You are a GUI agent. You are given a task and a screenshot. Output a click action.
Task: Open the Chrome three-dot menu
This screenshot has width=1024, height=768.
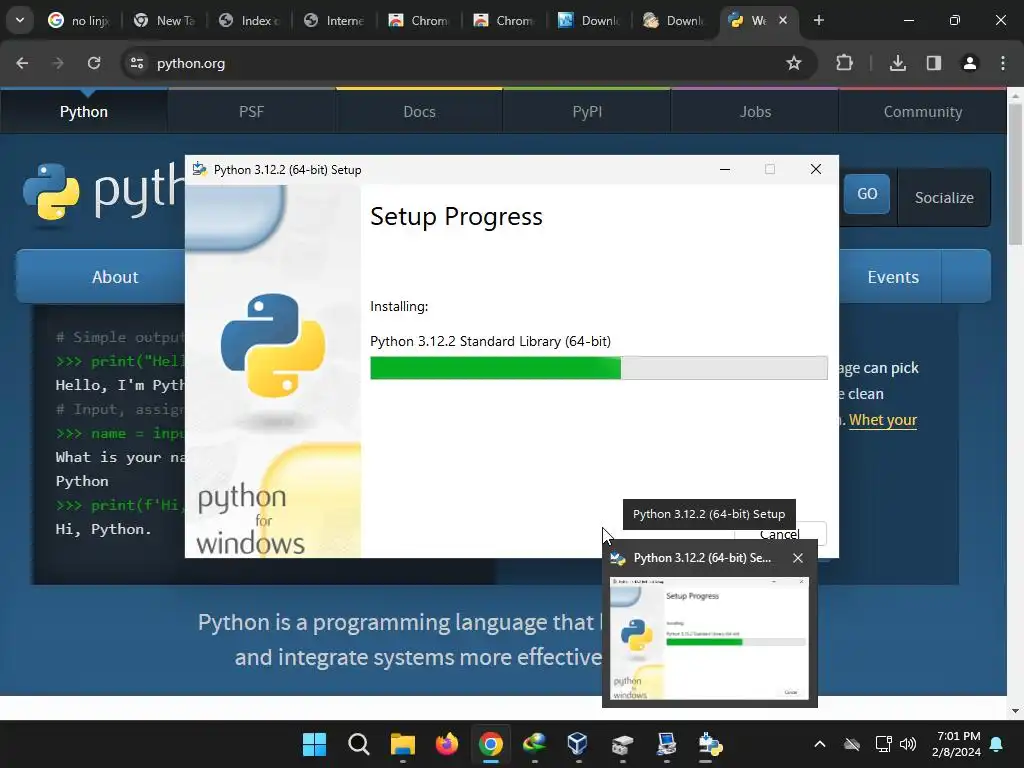[1003, 63]
